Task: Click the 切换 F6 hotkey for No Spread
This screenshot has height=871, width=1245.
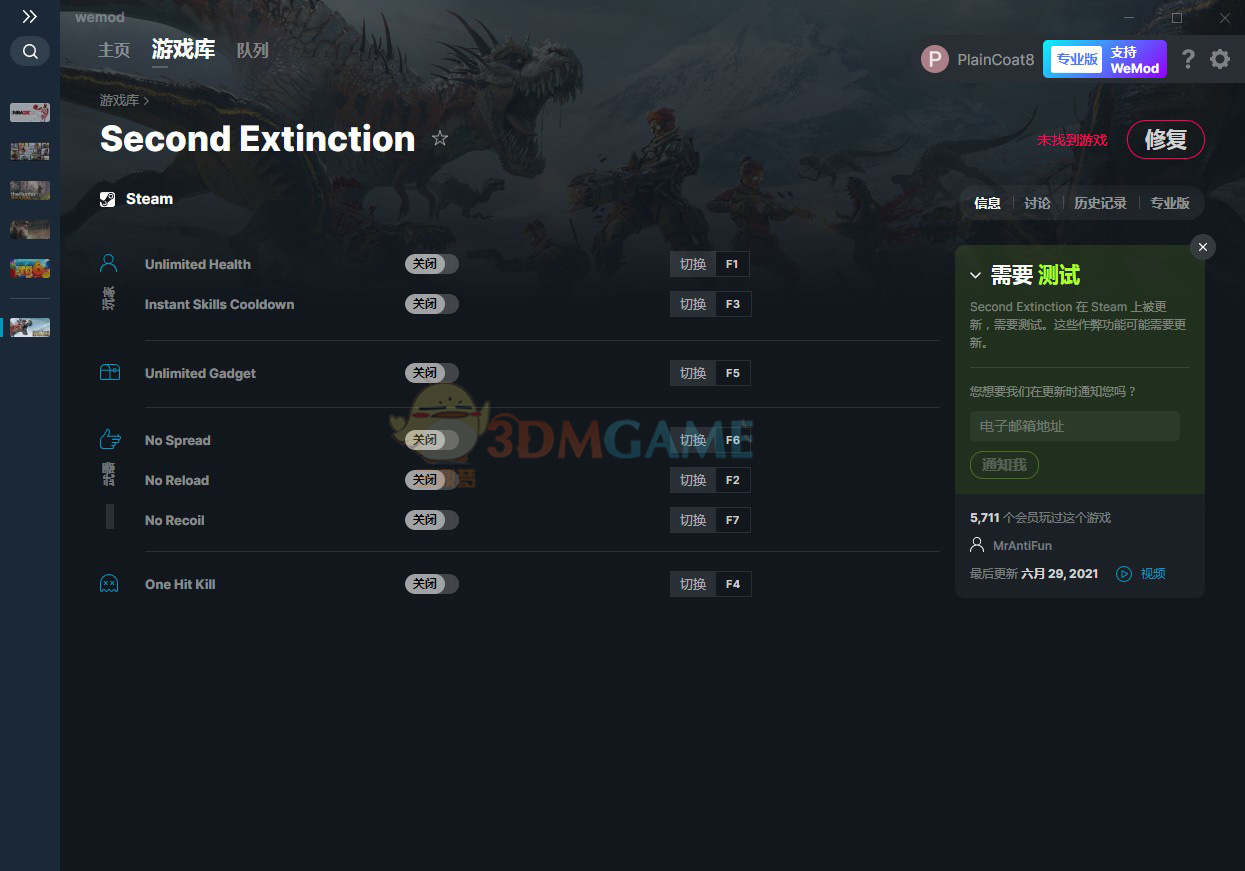Action: [x=710, y=440]
